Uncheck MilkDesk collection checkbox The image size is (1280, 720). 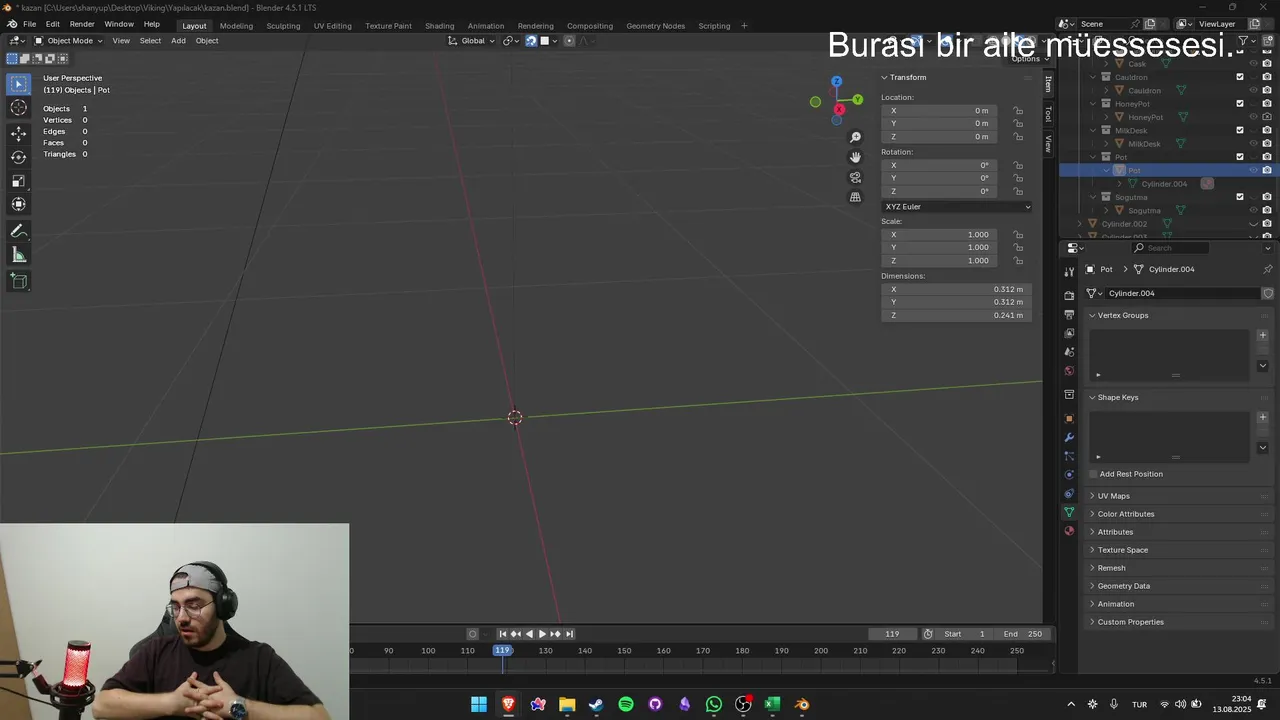click(x=1240, y=130)
